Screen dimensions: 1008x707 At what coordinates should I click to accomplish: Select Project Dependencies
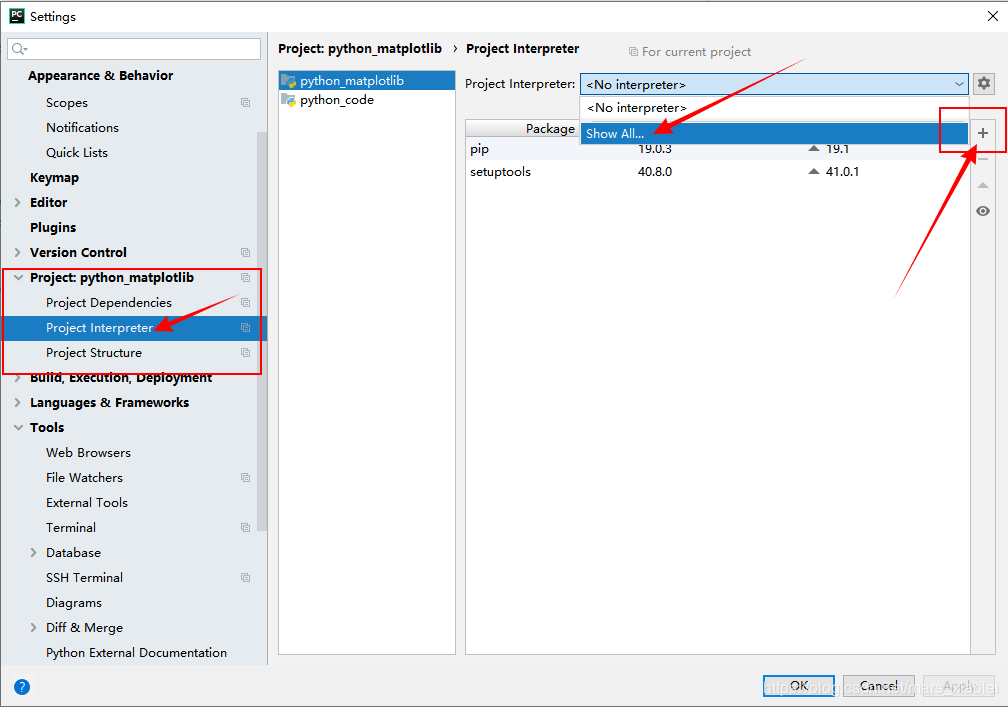pyautogui.click(x=109, y=303)
